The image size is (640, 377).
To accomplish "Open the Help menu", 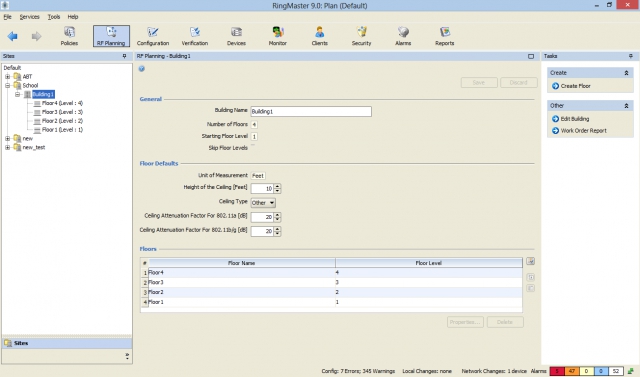I will click(73, 17).
